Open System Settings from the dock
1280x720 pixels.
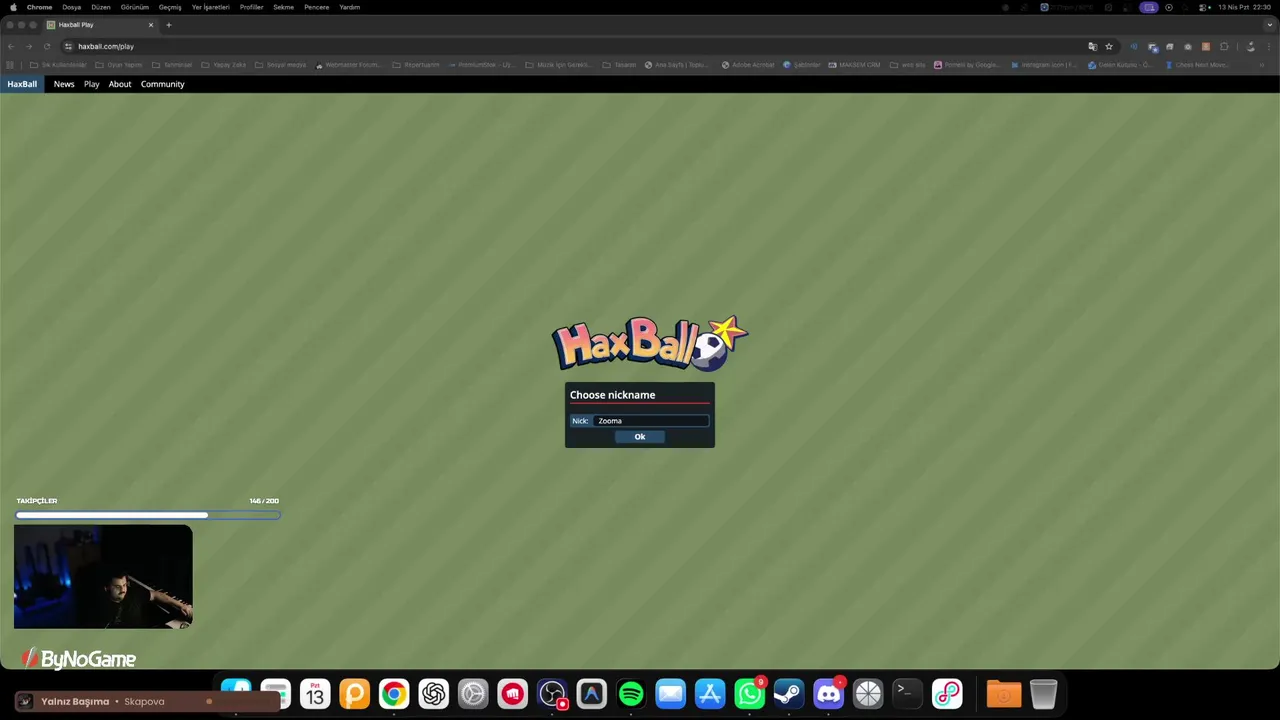coord(473,694)
